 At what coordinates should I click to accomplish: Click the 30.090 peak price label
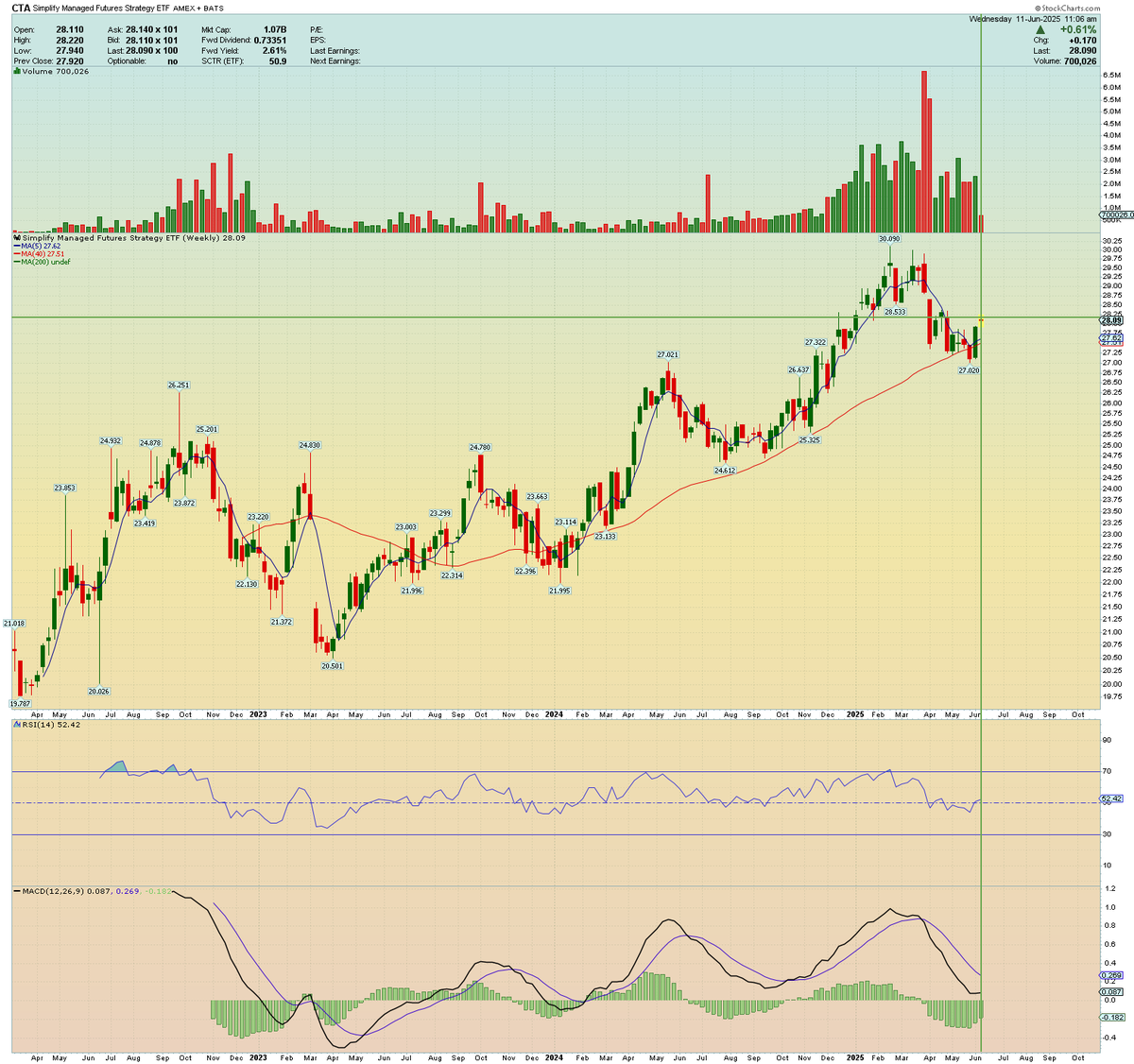(x=890, y=239)
